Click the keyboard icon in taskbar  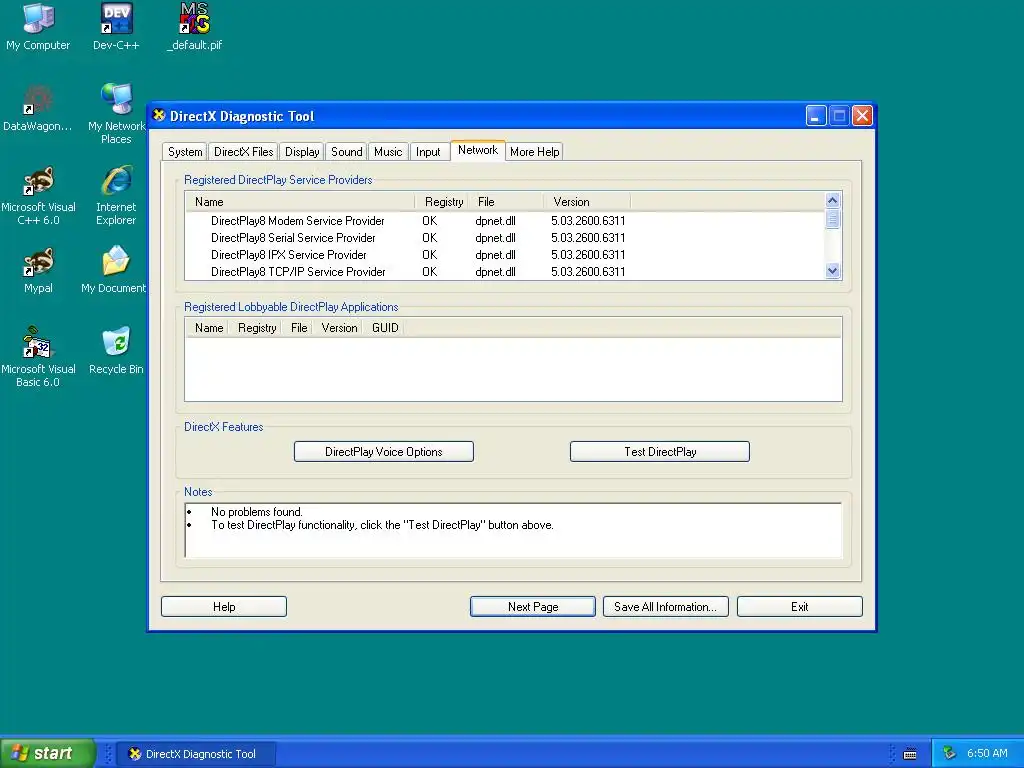pos(910,754)
